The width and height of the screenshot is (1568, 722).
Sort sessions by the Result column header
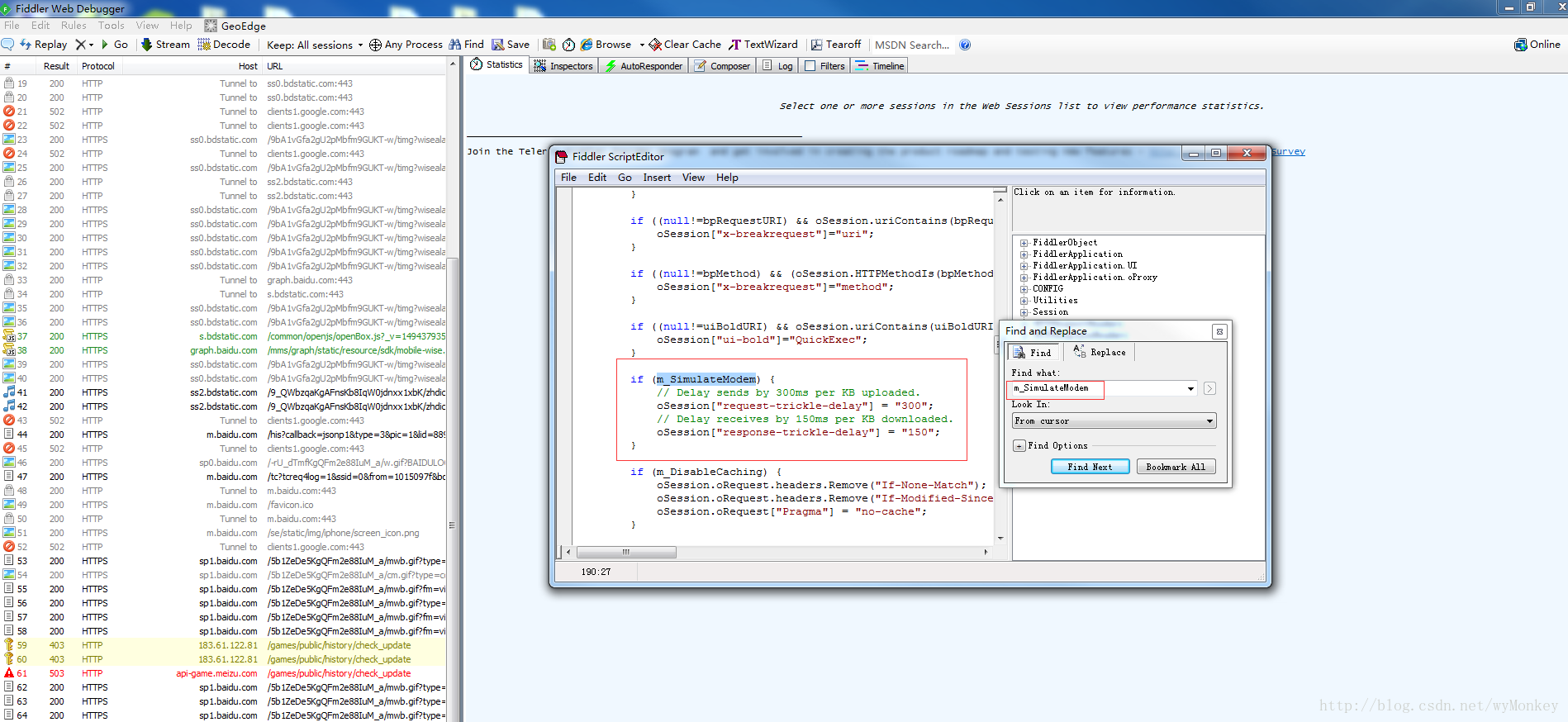click(x=56, y=66)
